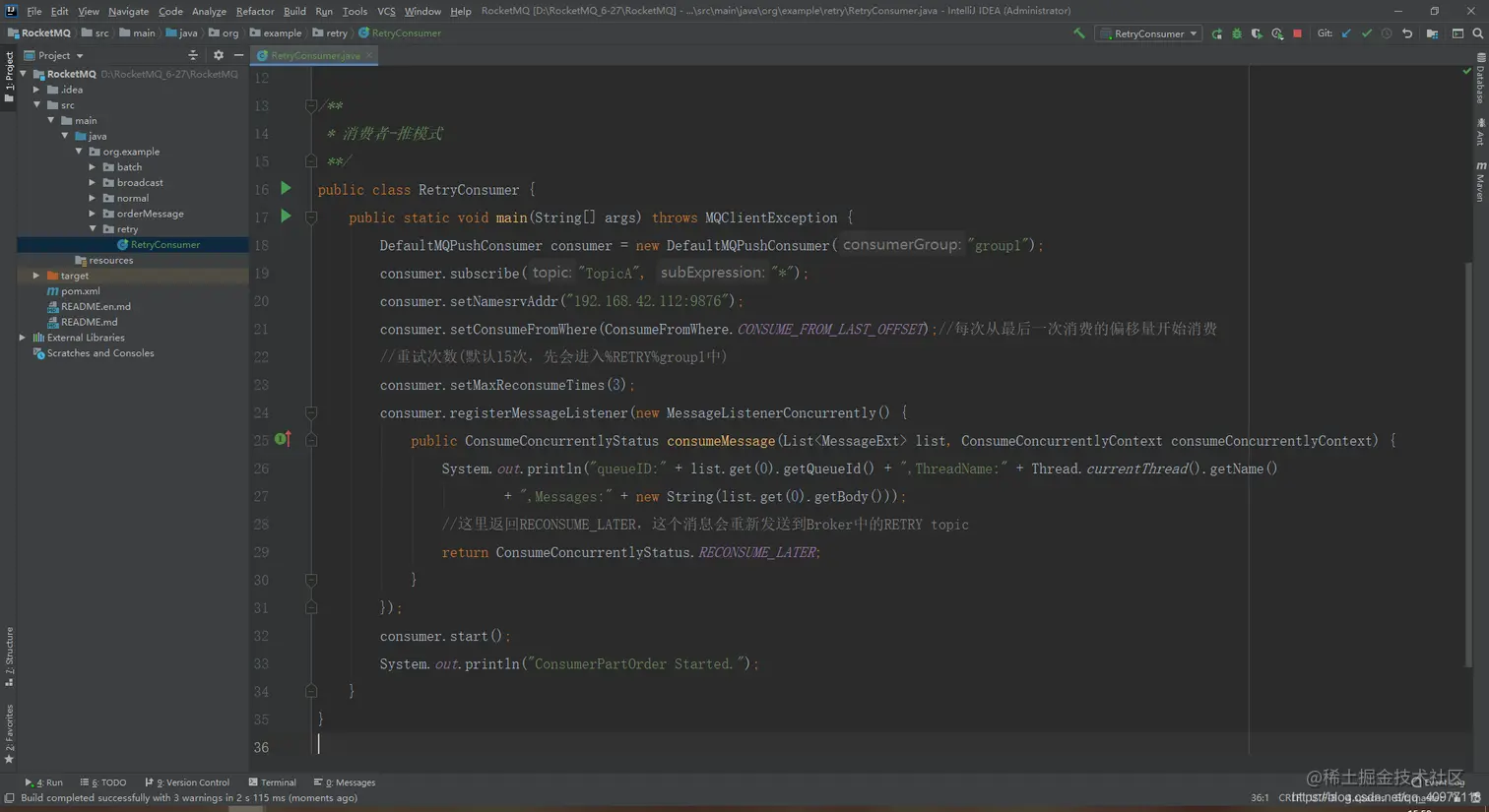Image resolution: width=1489 pixels, height=812 pixels.
Task: Expand the target folder
Action: (36, 276)
